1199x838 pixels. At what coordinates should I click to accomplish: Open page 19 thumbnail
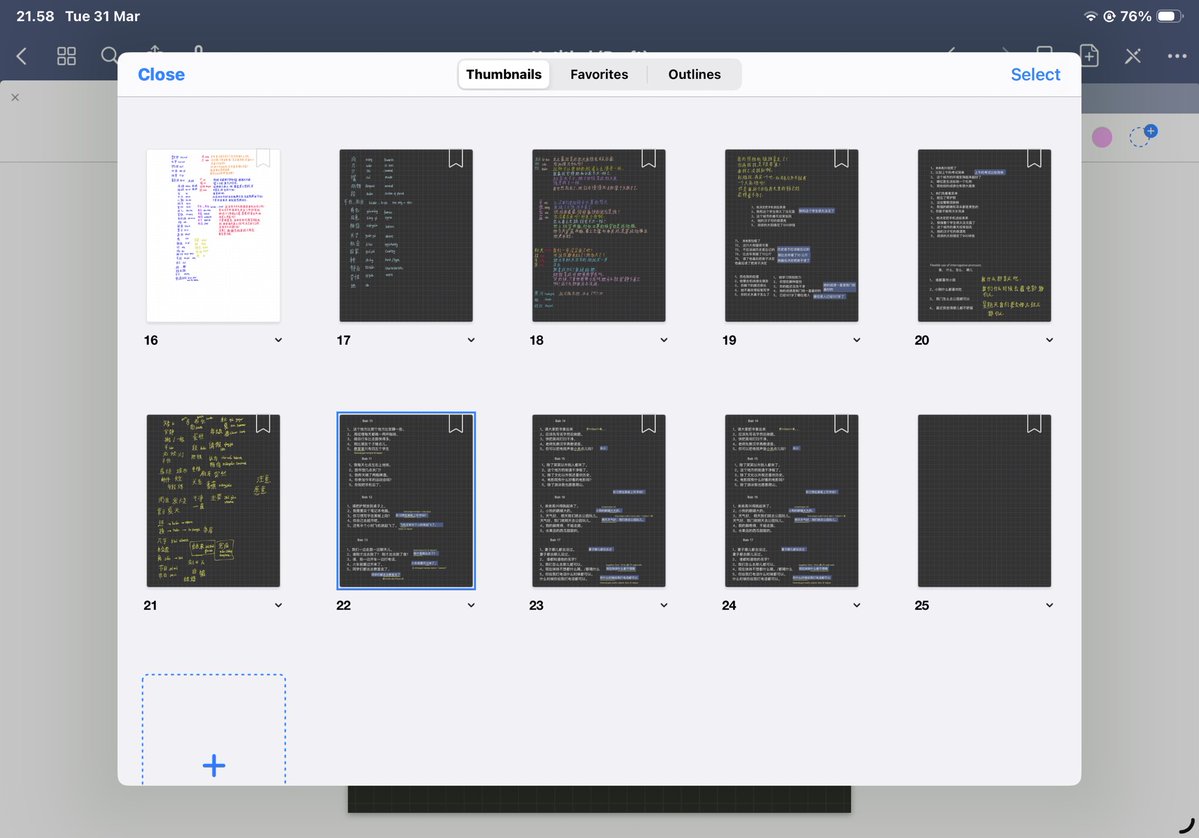(791, 235)
